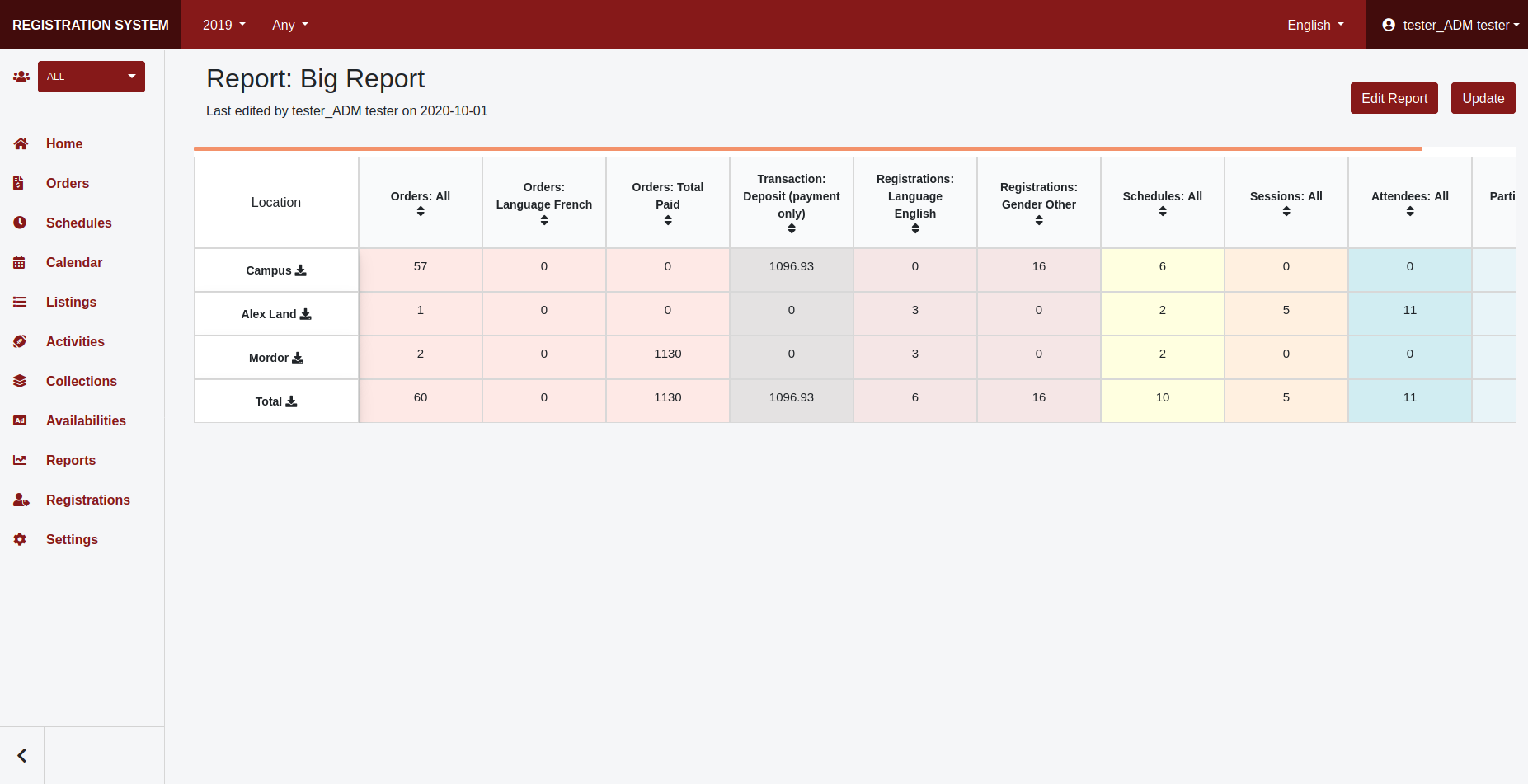Viewport: 1528px width, 784px height.
Task: Click the Edit Report button
Action: coord(1394,98)
